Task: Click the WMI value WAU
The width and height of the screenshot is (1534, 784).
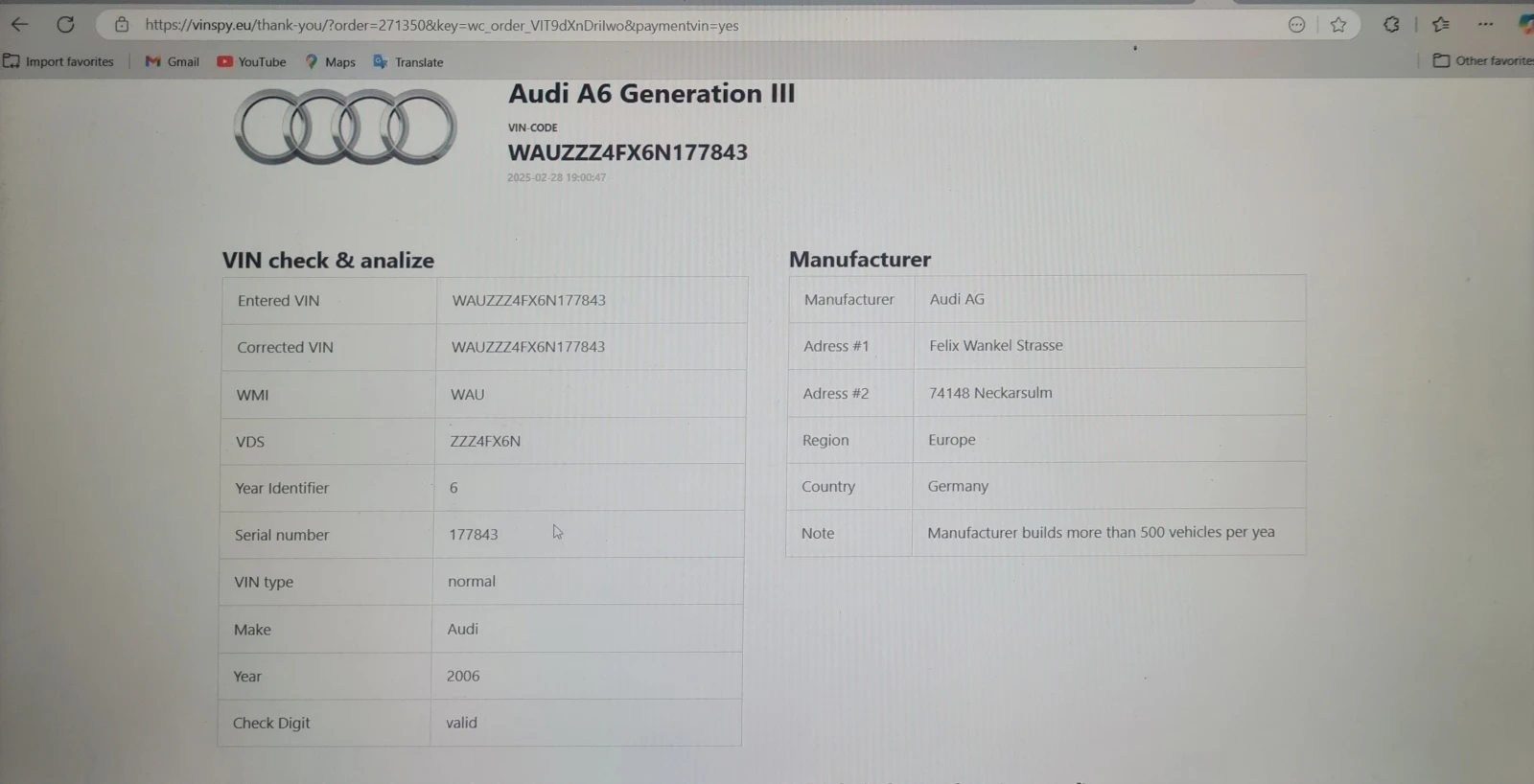Action: tap(468, 394)
